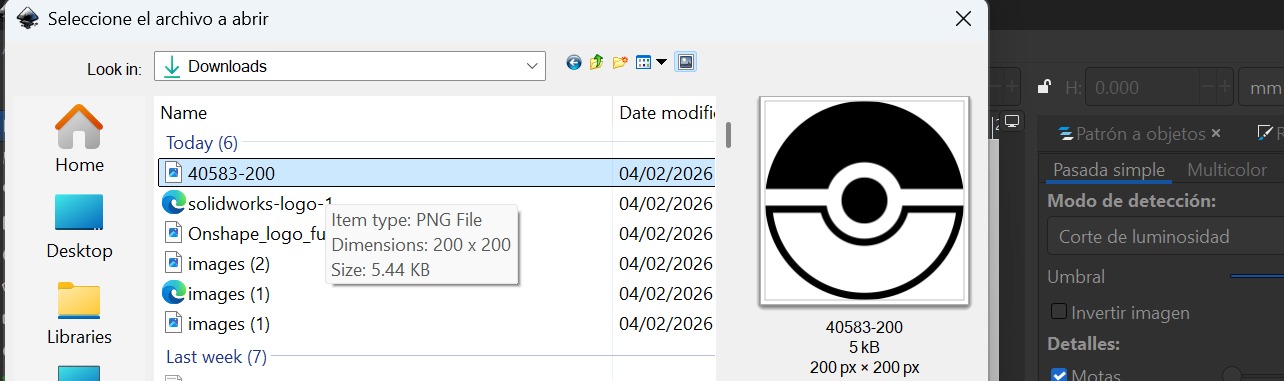Image resolution: width=1284 pixels, height=381 pixels.
Task: Toggle the image preview pane button
Action: click(x=686, y=63)
